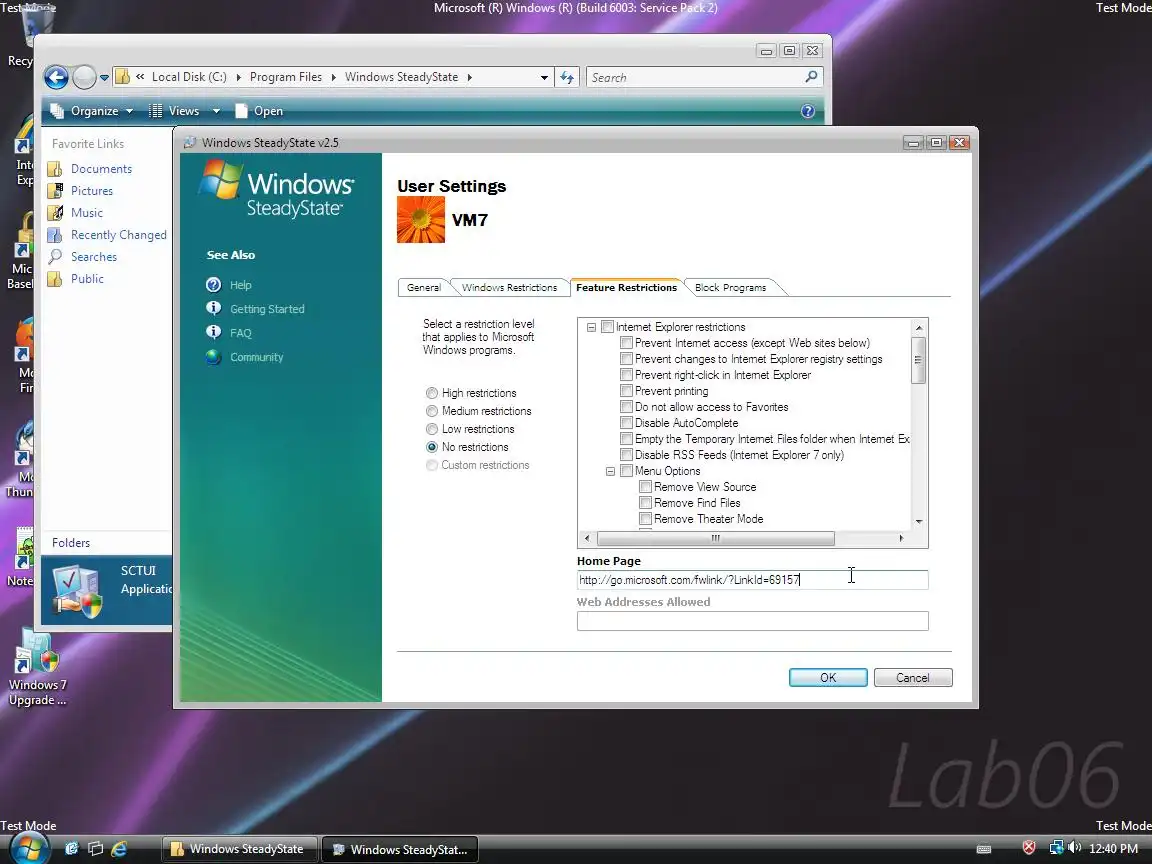This screenshot has height=864, width=1152.
Task: Click the Music icon in Favorite Links
Action: [55, 213]
